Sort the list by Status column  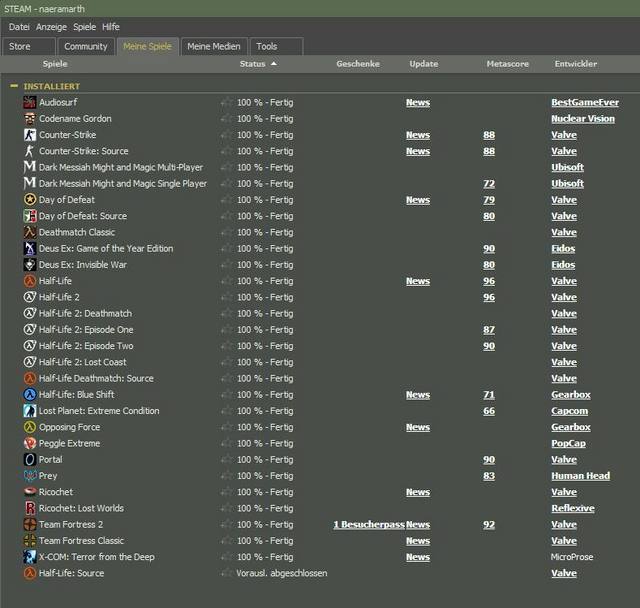click(x=252, y=64)
